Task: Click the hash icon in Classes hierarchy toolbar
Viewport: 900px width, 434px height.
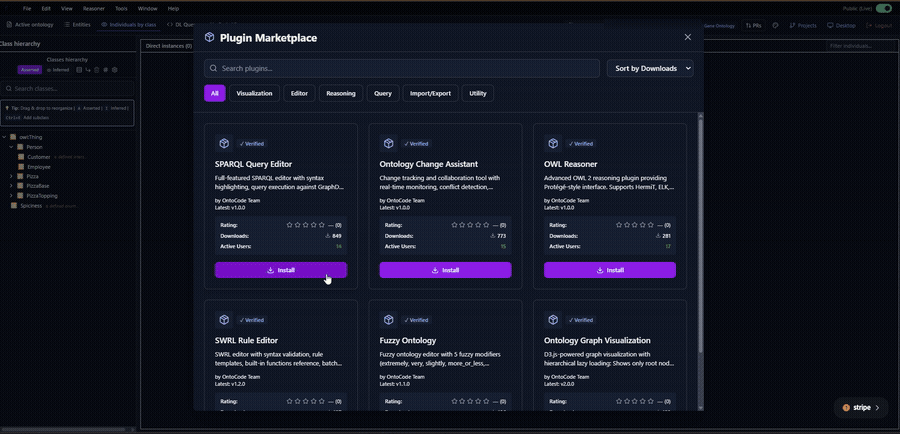Action: (106, 70)
